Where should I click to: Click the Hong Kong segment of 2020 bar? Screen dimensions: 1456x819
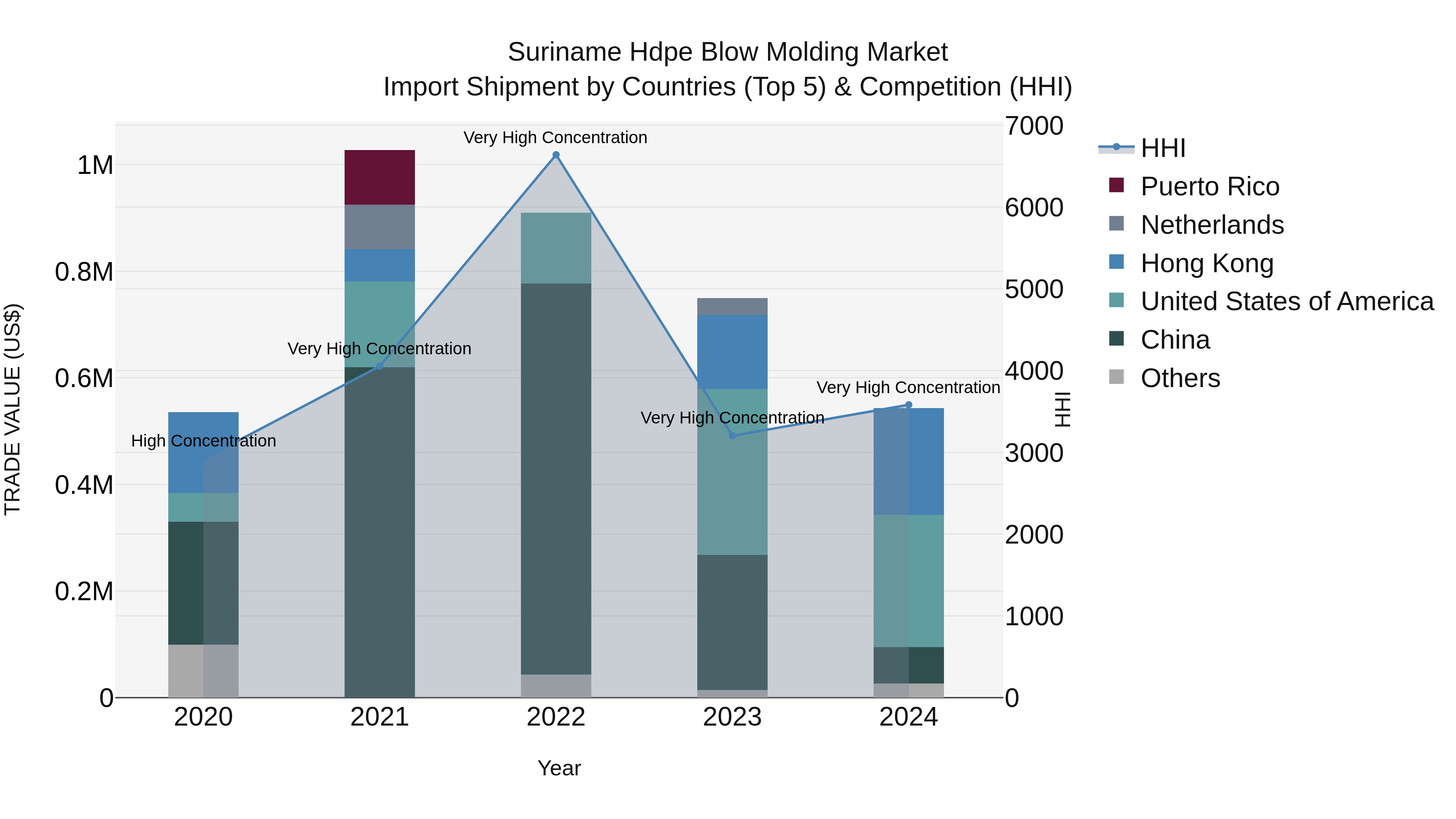tap(203, 453)
